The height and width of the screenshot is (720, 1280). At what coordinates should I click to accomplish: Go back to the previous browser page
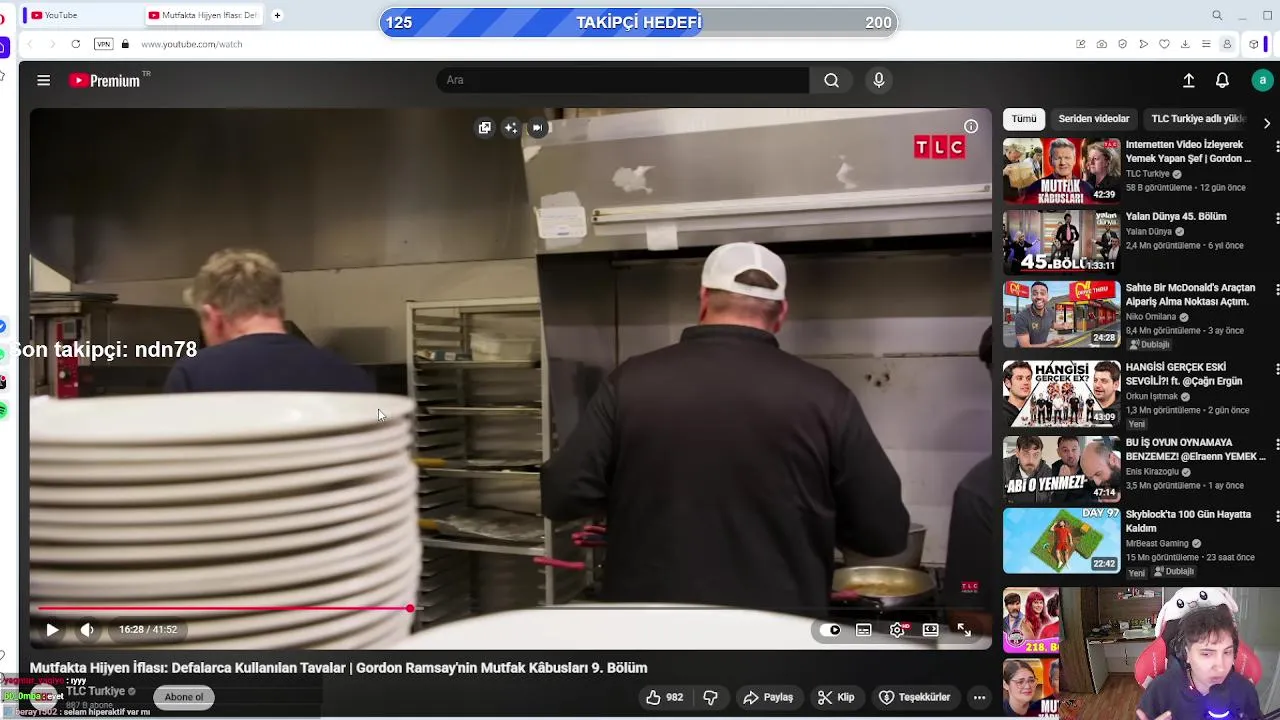coord(29,44)
